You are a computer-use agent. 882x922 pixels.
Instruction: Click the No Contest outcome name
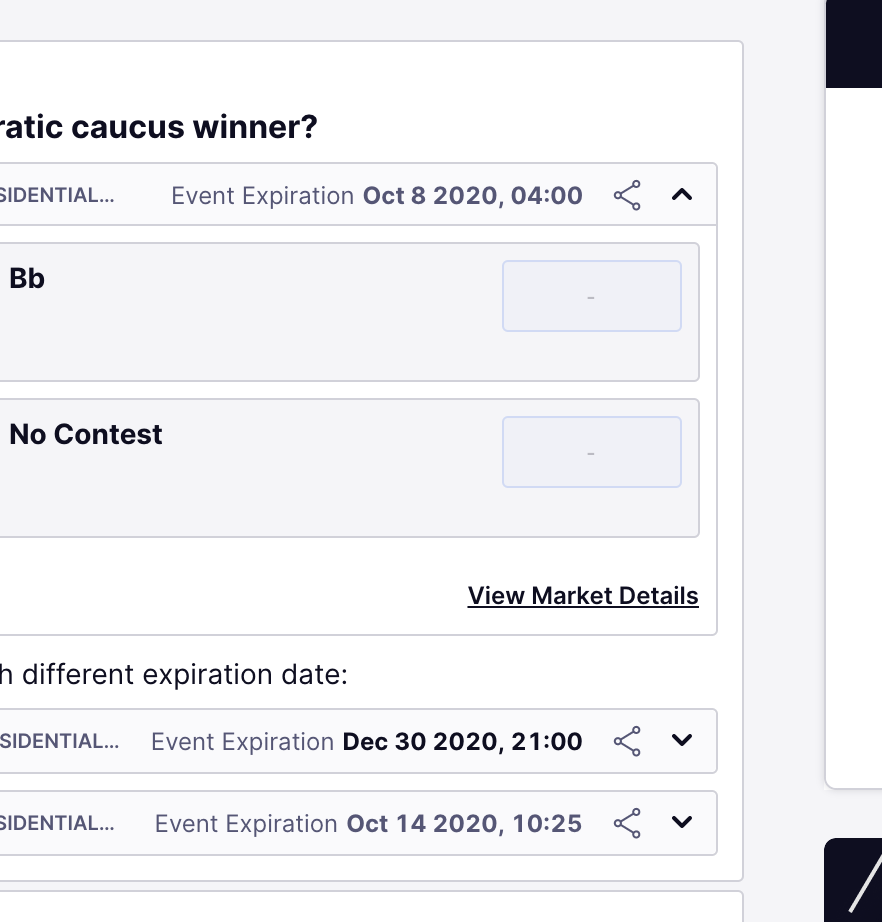(x=86, y=435)
